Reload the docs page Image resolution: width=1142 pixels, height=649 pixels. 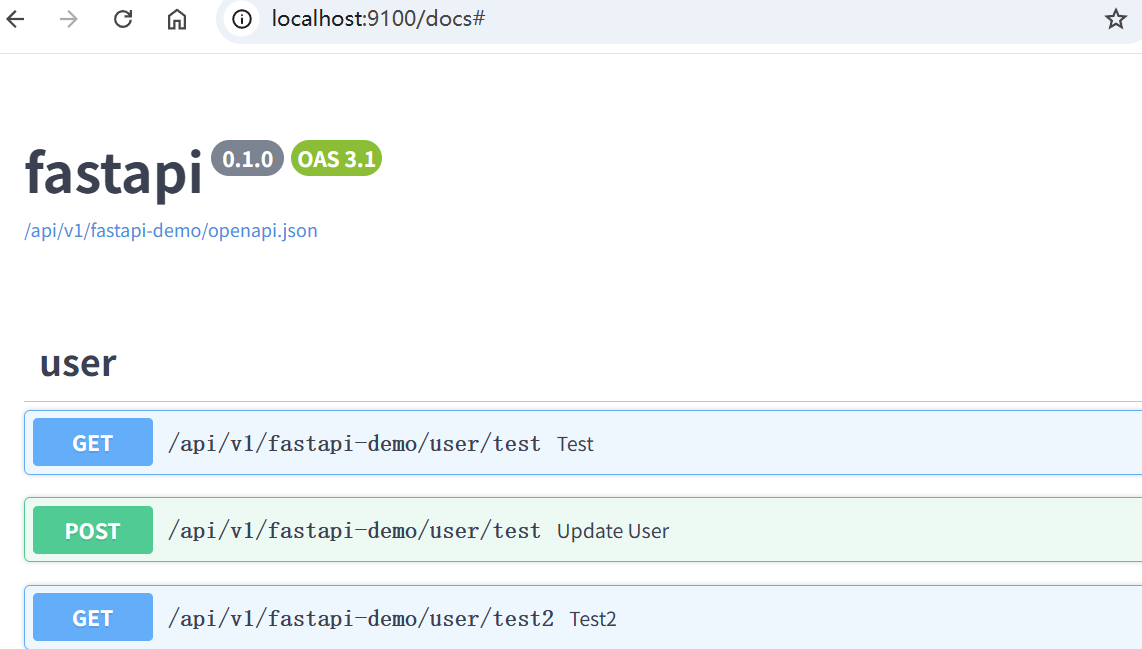[x=123, y=19]
